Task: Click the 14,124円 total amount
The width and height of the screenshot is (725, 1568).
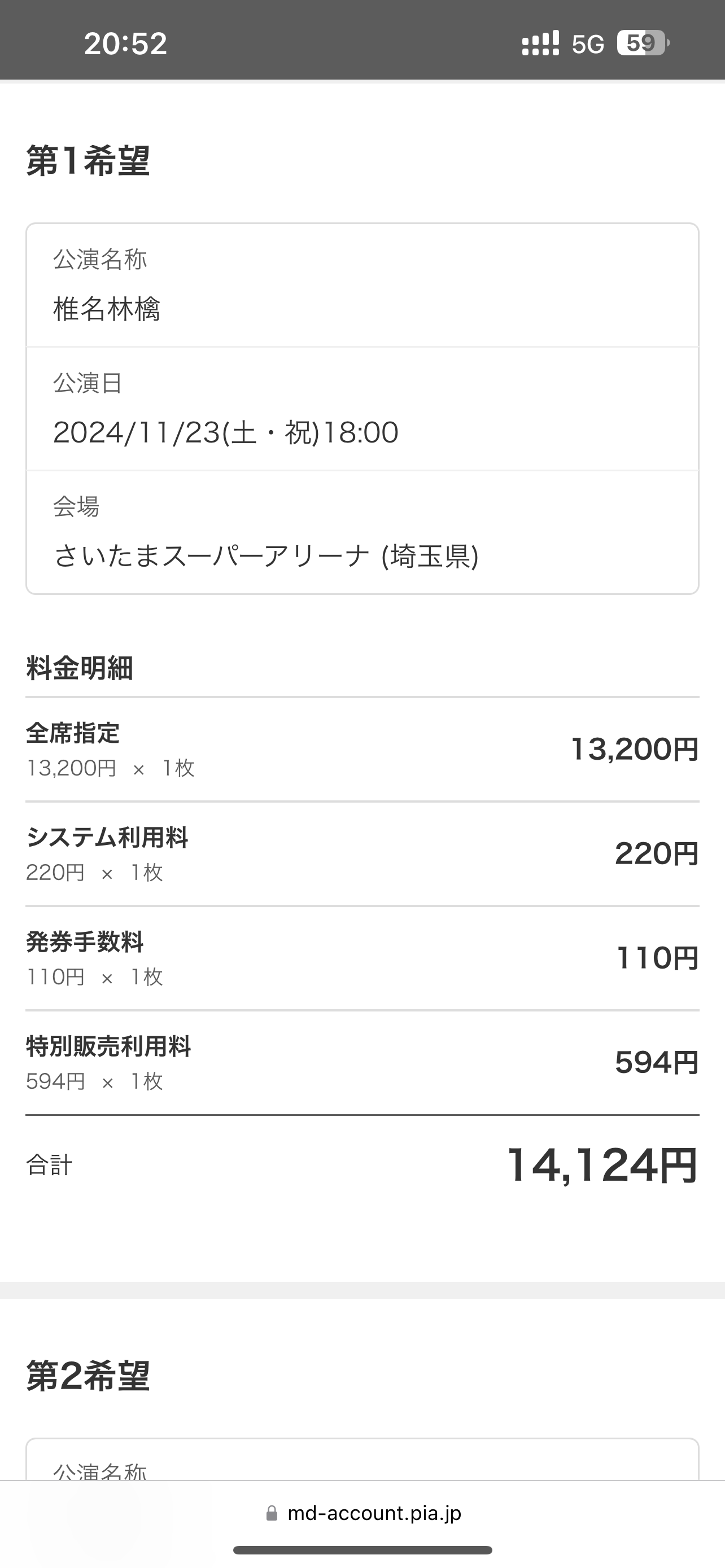Action: [602, 1166]
